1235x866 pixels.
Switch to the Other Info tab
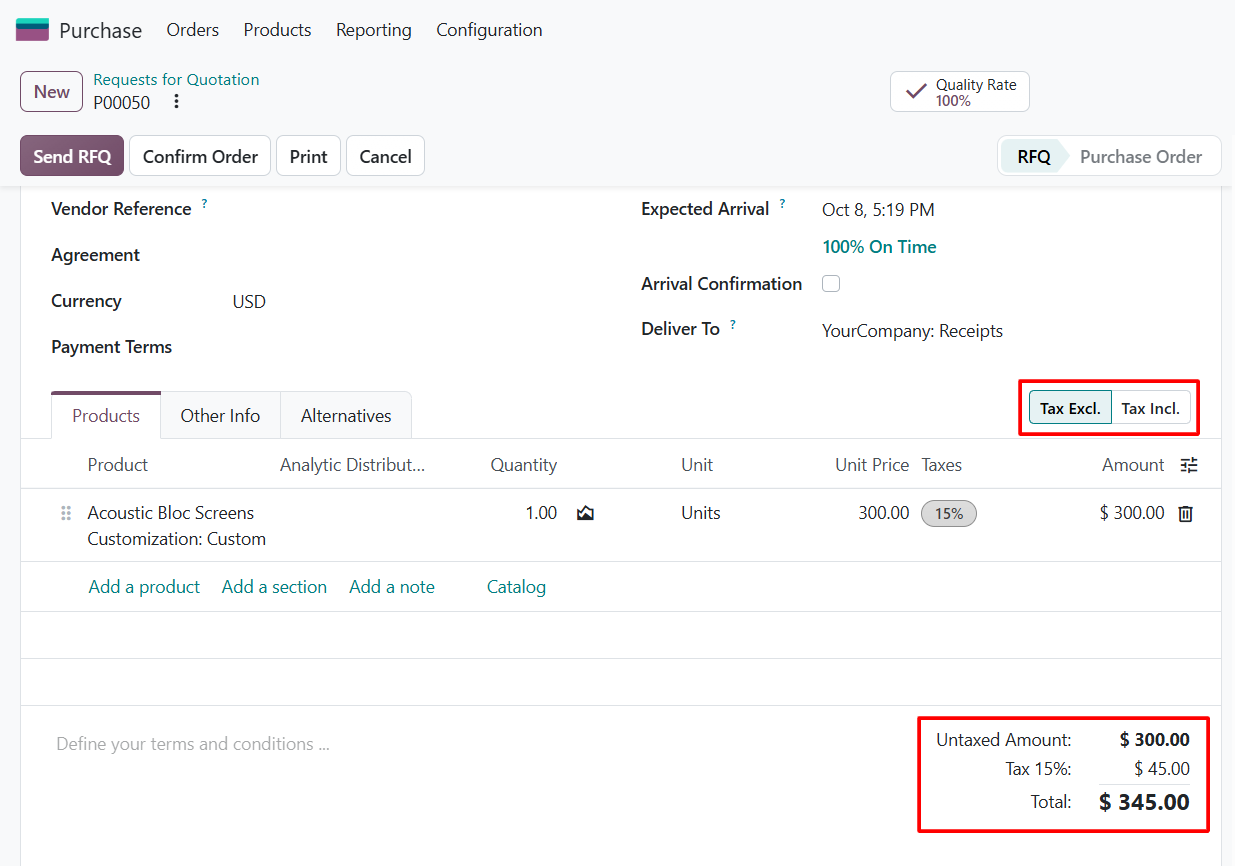[220, 416]
